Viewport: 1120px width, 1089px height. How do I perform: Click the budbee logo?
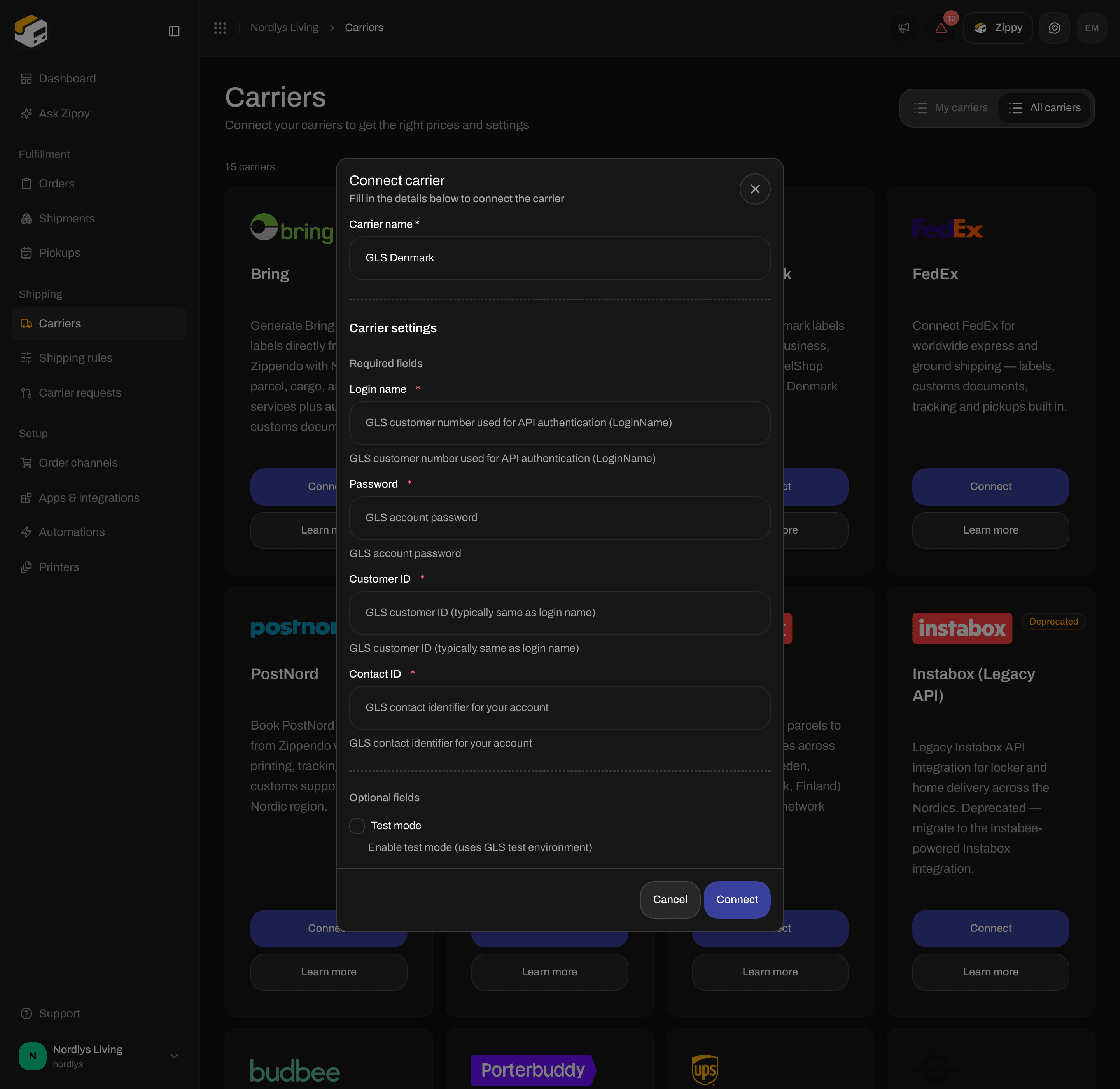pos(295,1071)
